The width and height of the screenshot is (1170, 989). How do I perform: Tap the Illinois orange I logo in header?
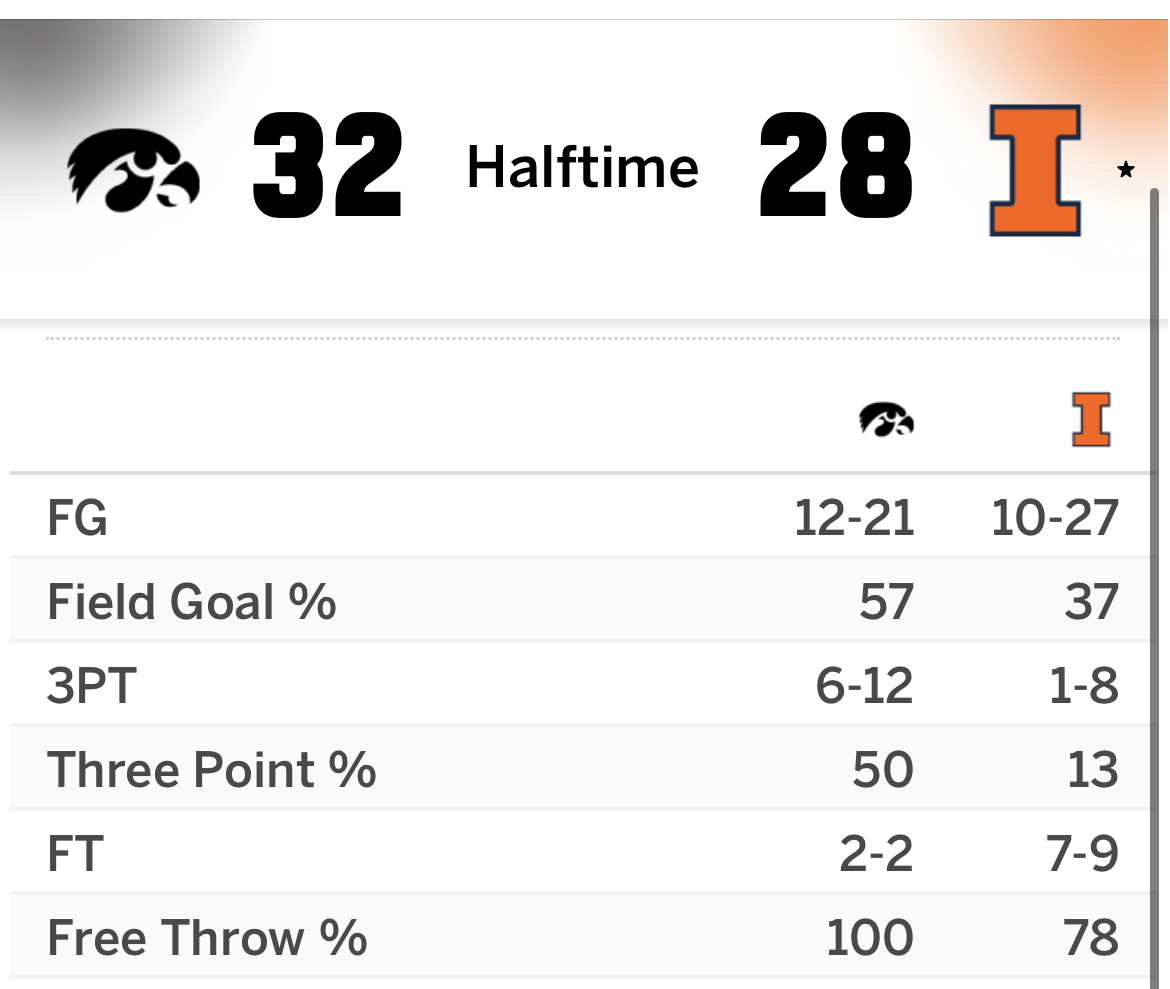(1035, 170)
